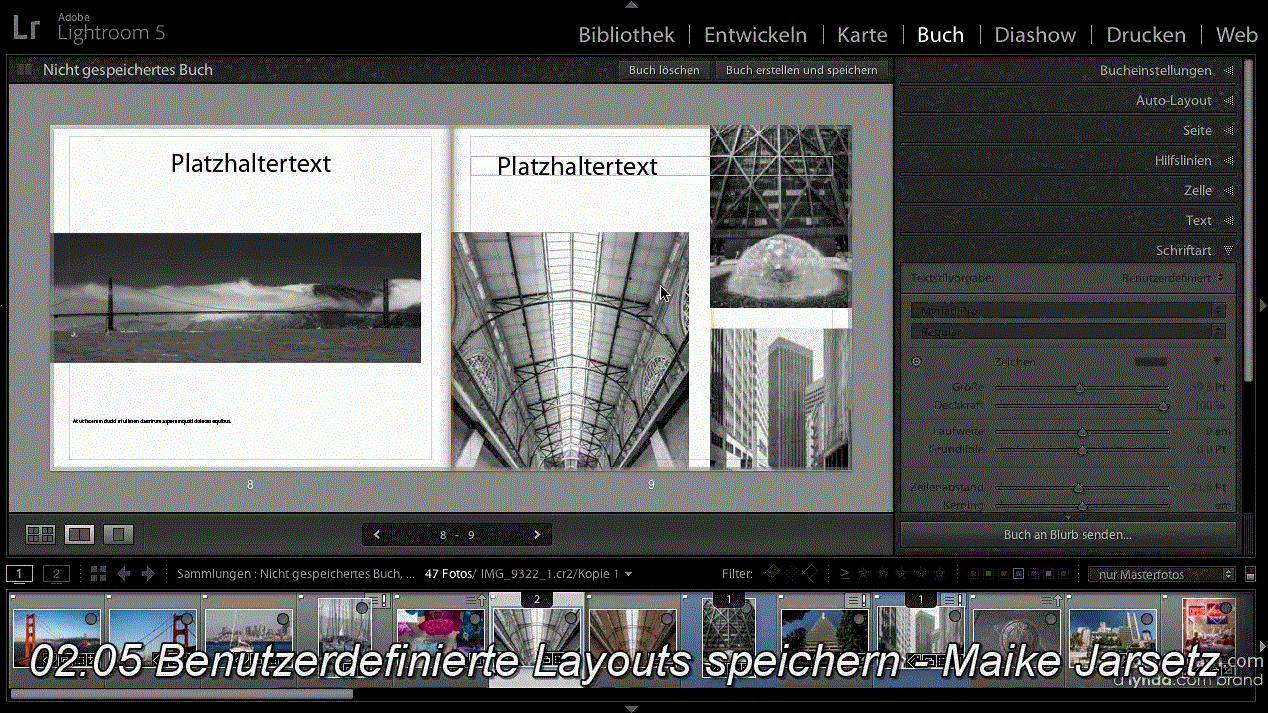Select the Golden Gate bridge photo on page 8
The height and width of the screenshot is (713, 1268).
(x=236, y=297)
